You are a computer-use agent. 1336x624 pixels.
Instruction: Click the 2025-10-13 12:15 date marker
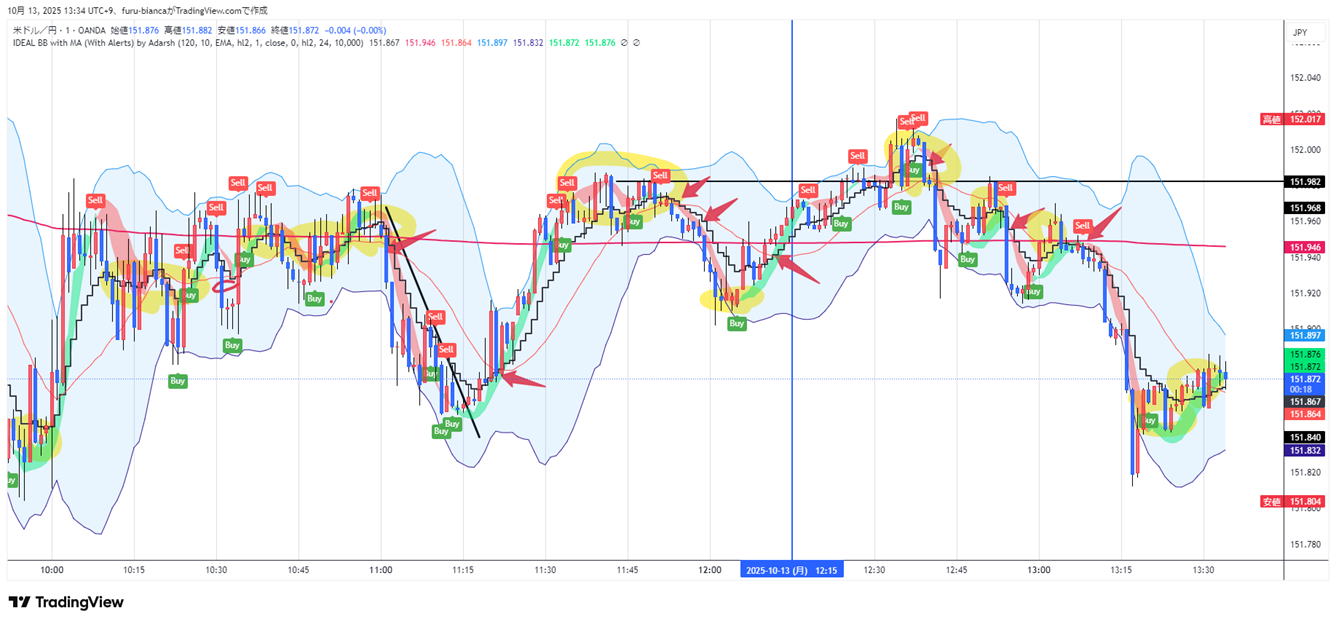(791, 569)
